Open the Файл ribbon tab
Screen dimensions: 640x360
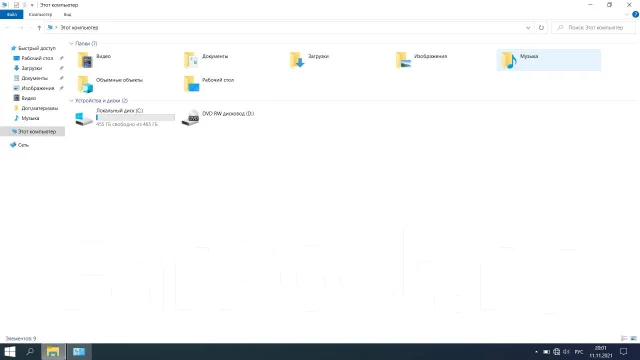click(x=11, y=14)
